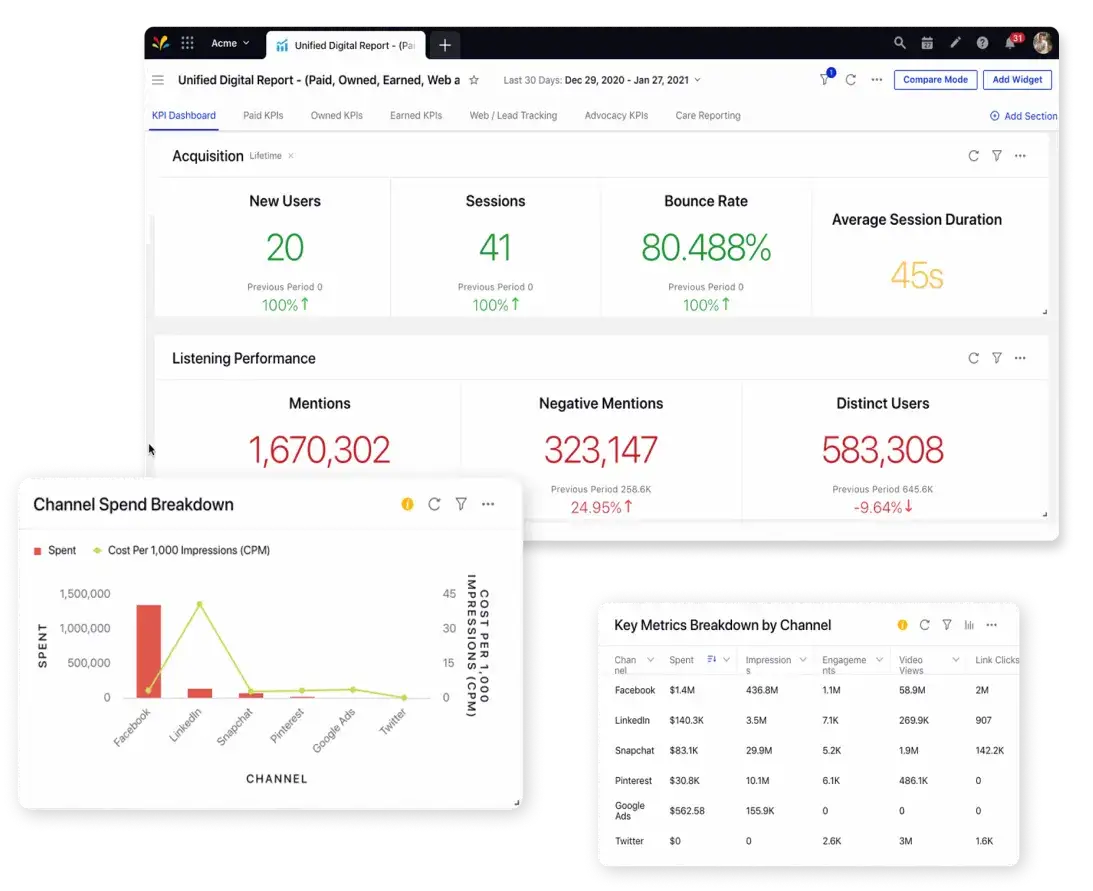Open the calendar icon in top bar
The width and height of the screenshot is (1093, 891).
tap(927, 43)
